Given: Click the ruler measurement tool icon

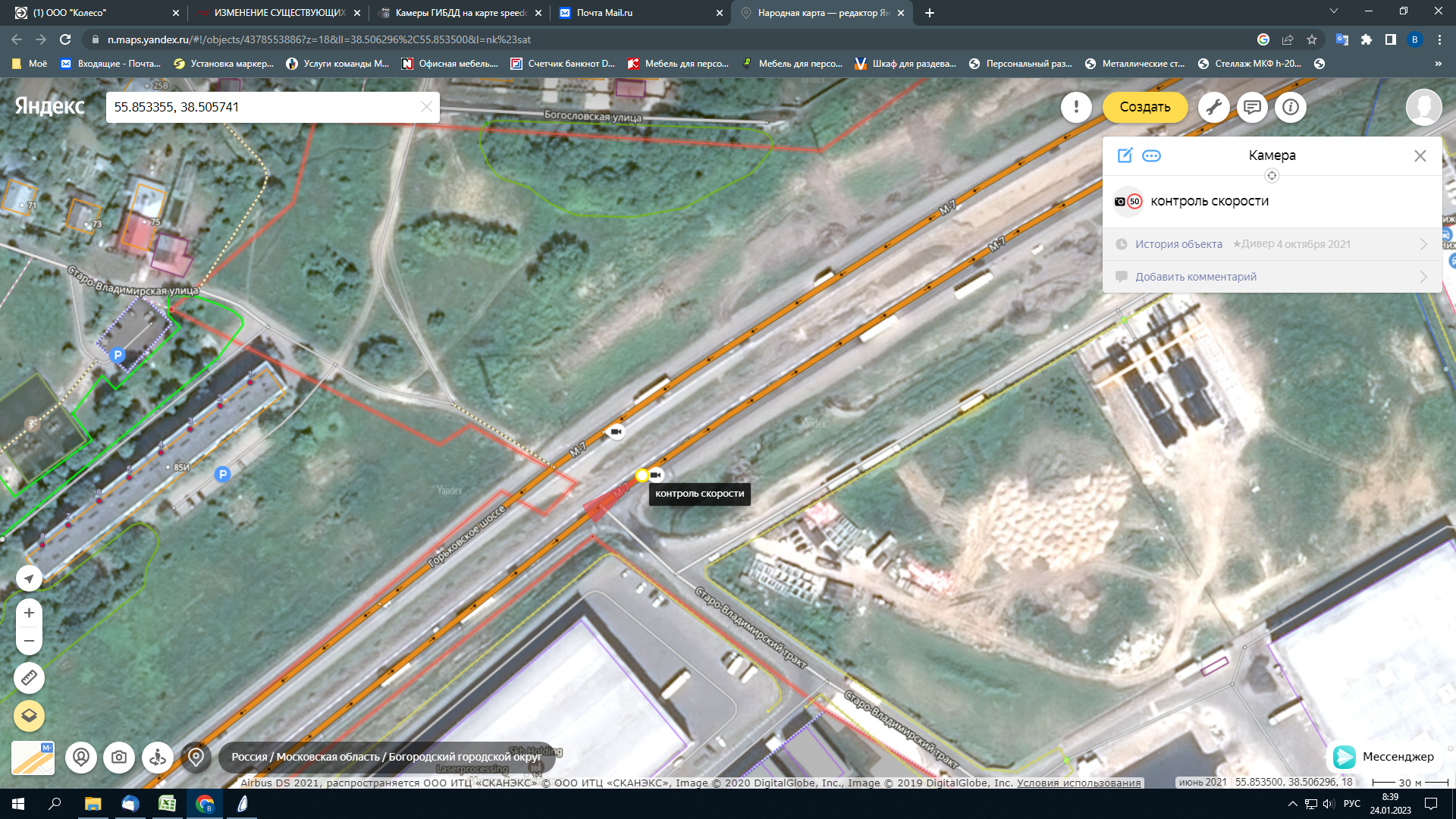Looking at the screenshot, I should click(29, 677).
